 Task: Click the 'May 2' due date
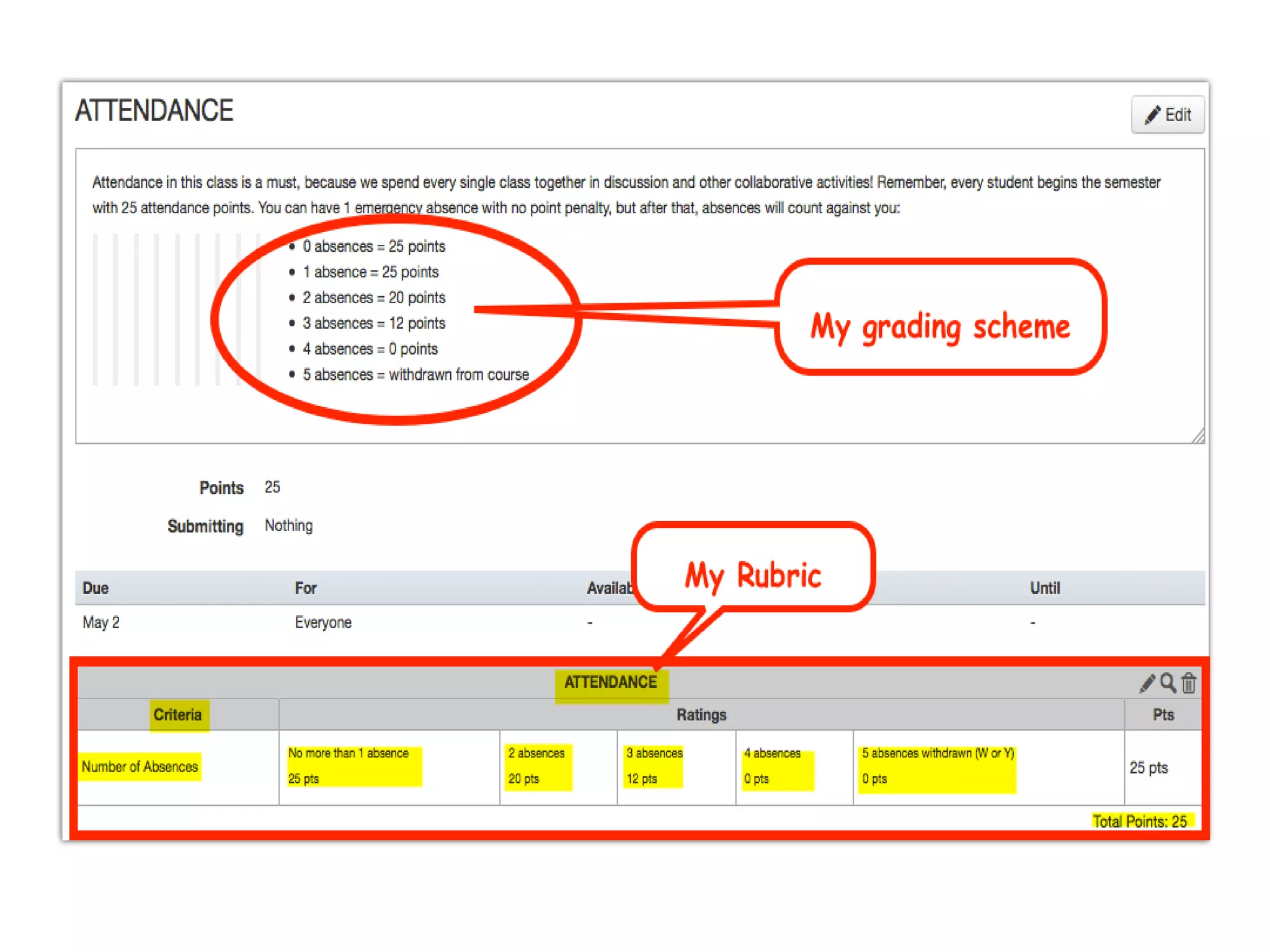point(101,622)
